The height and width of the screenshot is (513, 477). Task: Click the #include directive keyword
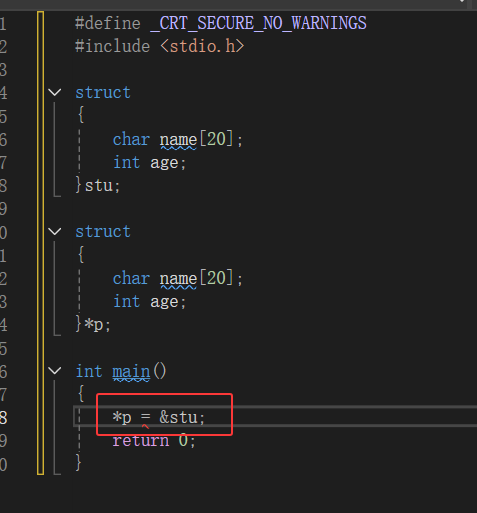pos(112,46)
